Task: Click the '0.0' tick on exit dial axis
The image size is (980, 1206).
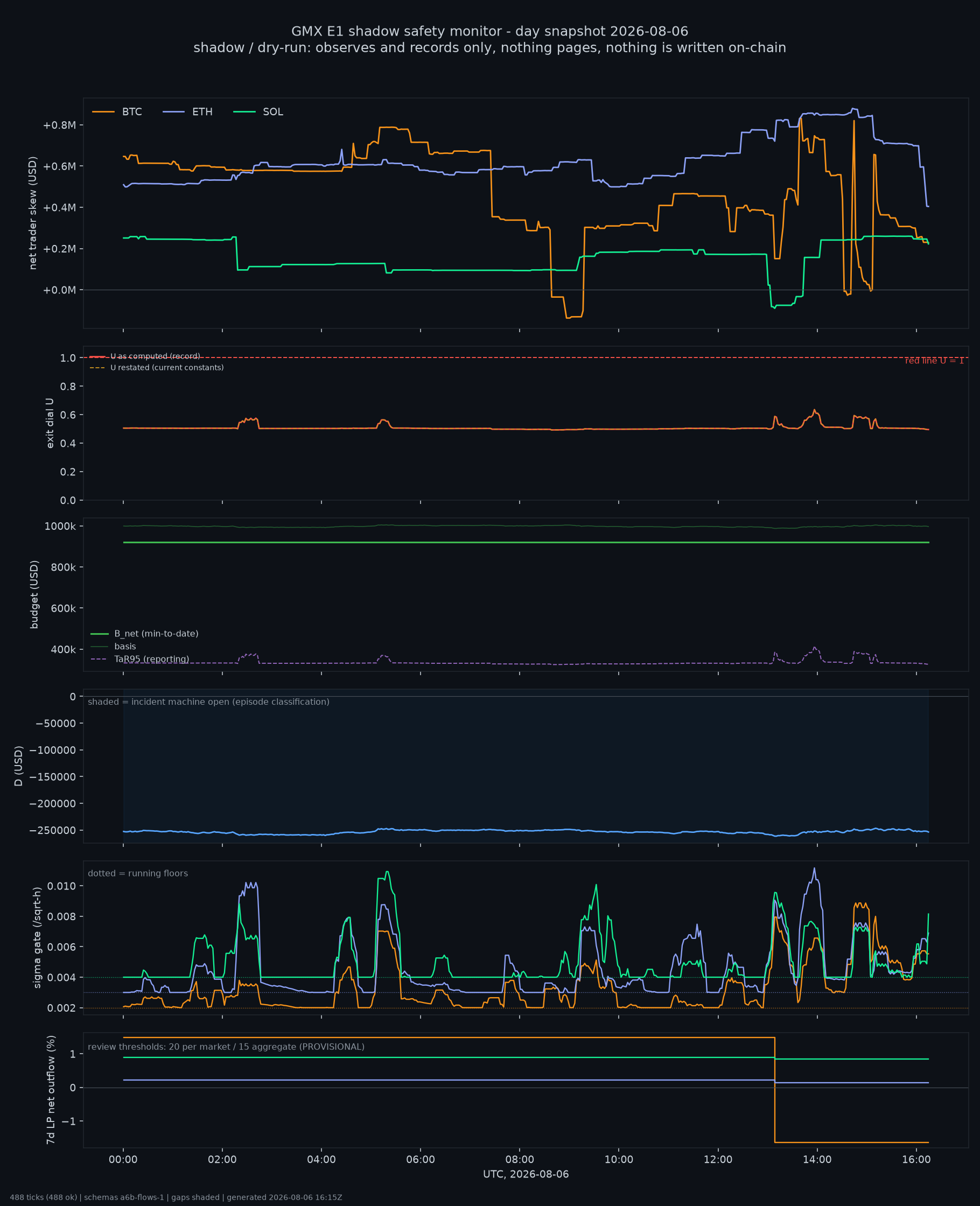Action: (68, 501)
